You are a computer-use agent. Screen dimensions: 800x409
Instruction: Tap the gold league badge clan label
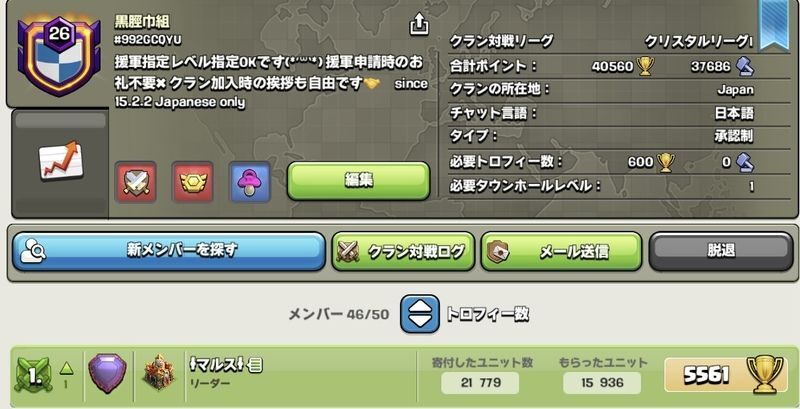192,182
